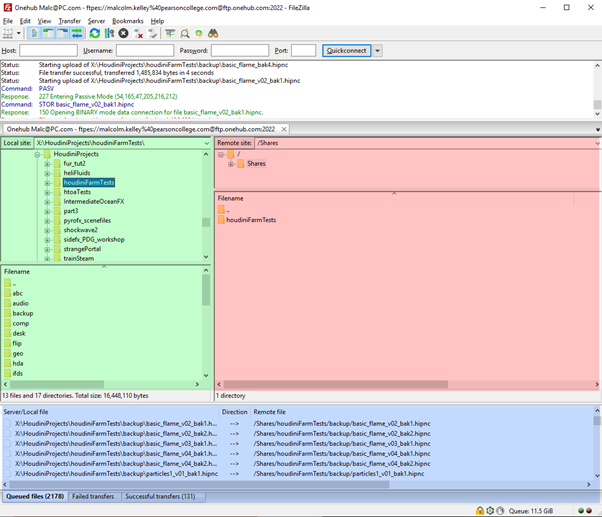Expand the remote Shares folder node
602x517 pixels.
click(x=231, y=164)
